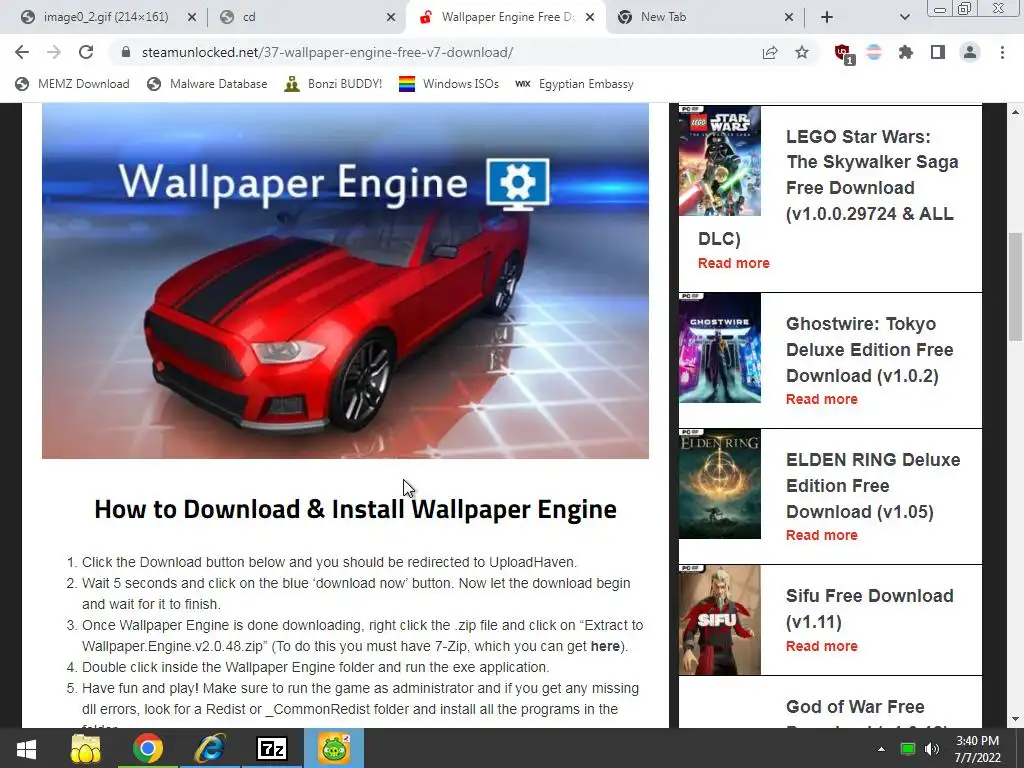This screenshot has width=1024, height=768.
Task: Bookmark this page with the star
Action: click(802, 52)
